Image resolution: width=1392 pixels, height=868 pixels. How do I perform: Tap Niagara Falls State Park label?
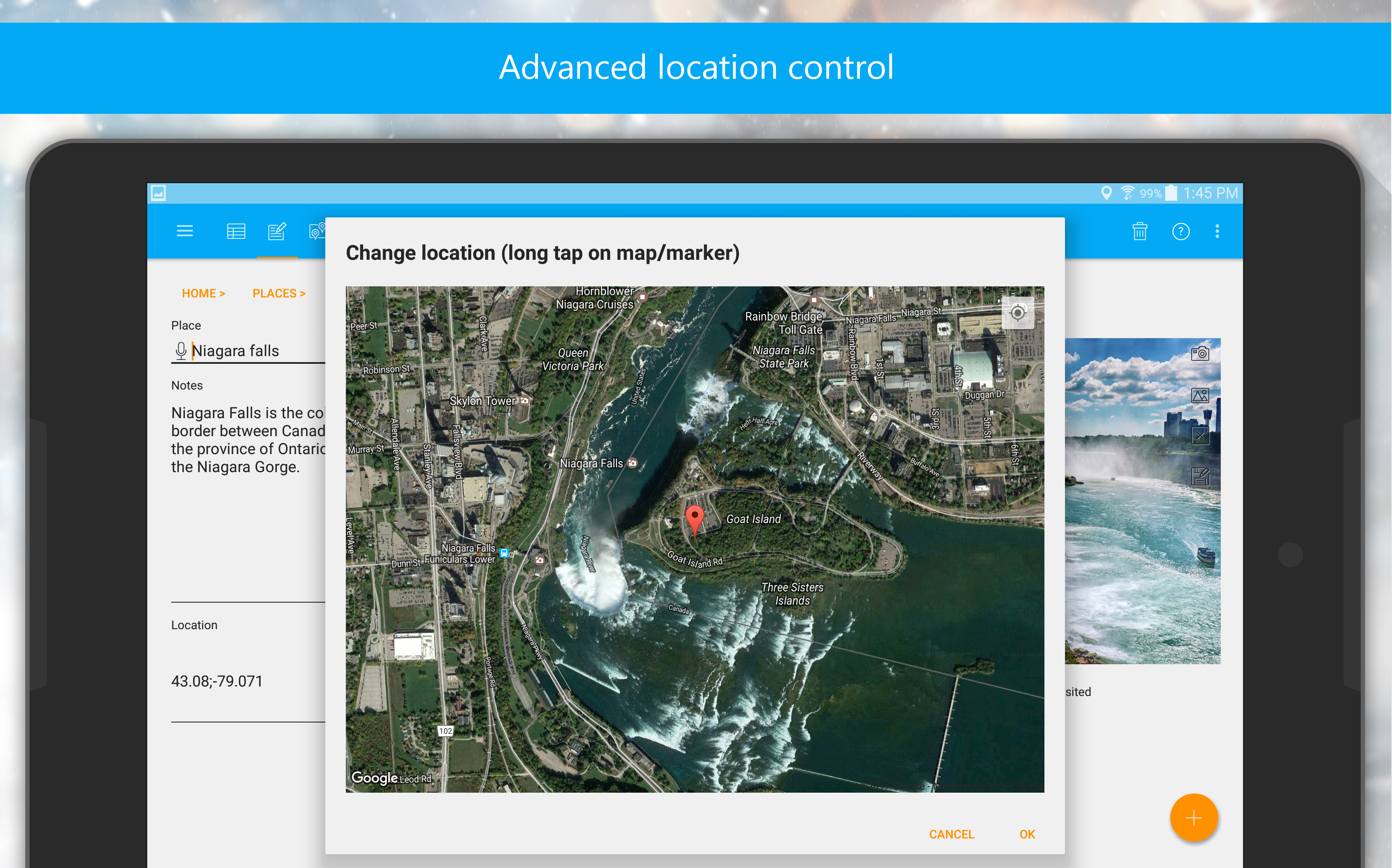784,357
